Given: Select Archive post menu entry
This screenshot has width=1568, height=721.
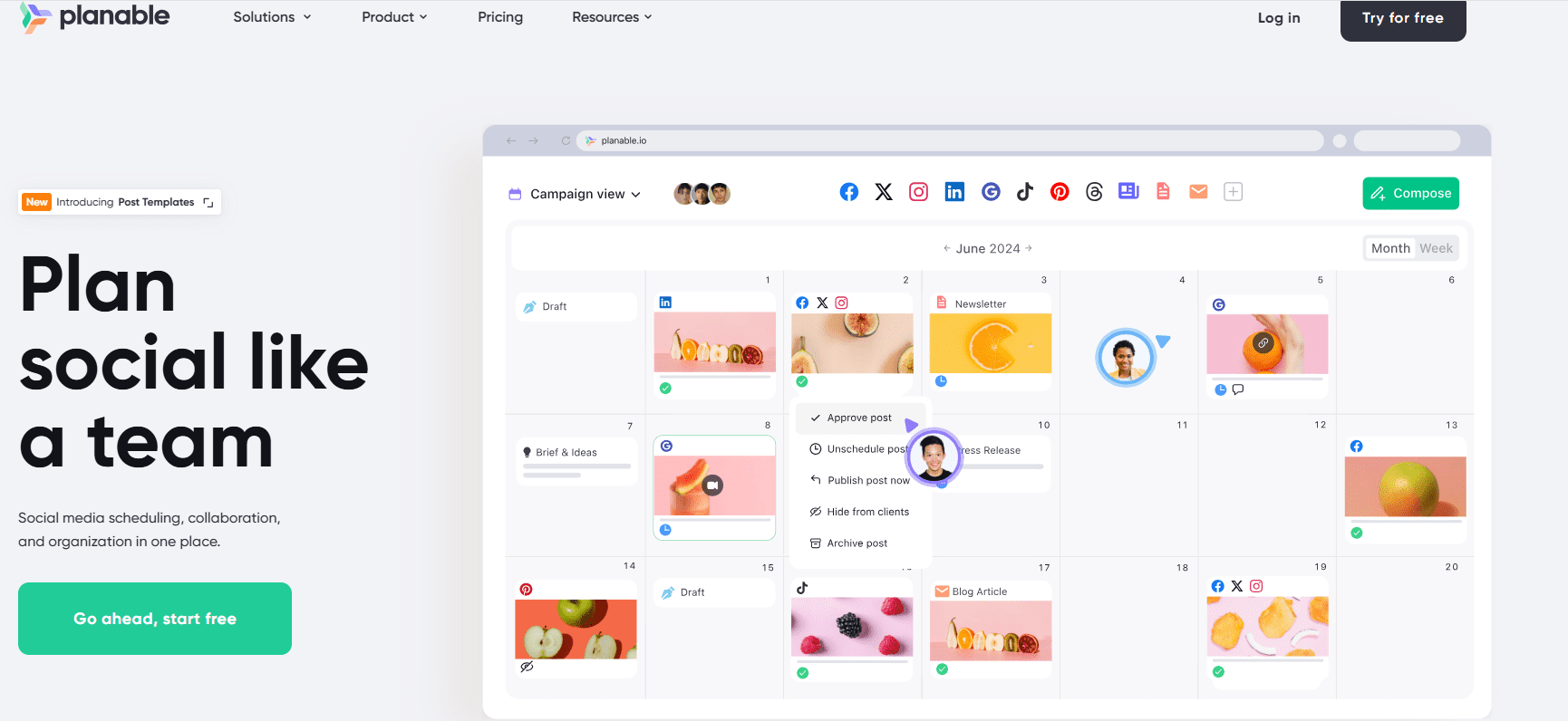Looking at the screenshot, I should (x=857, y=543).
